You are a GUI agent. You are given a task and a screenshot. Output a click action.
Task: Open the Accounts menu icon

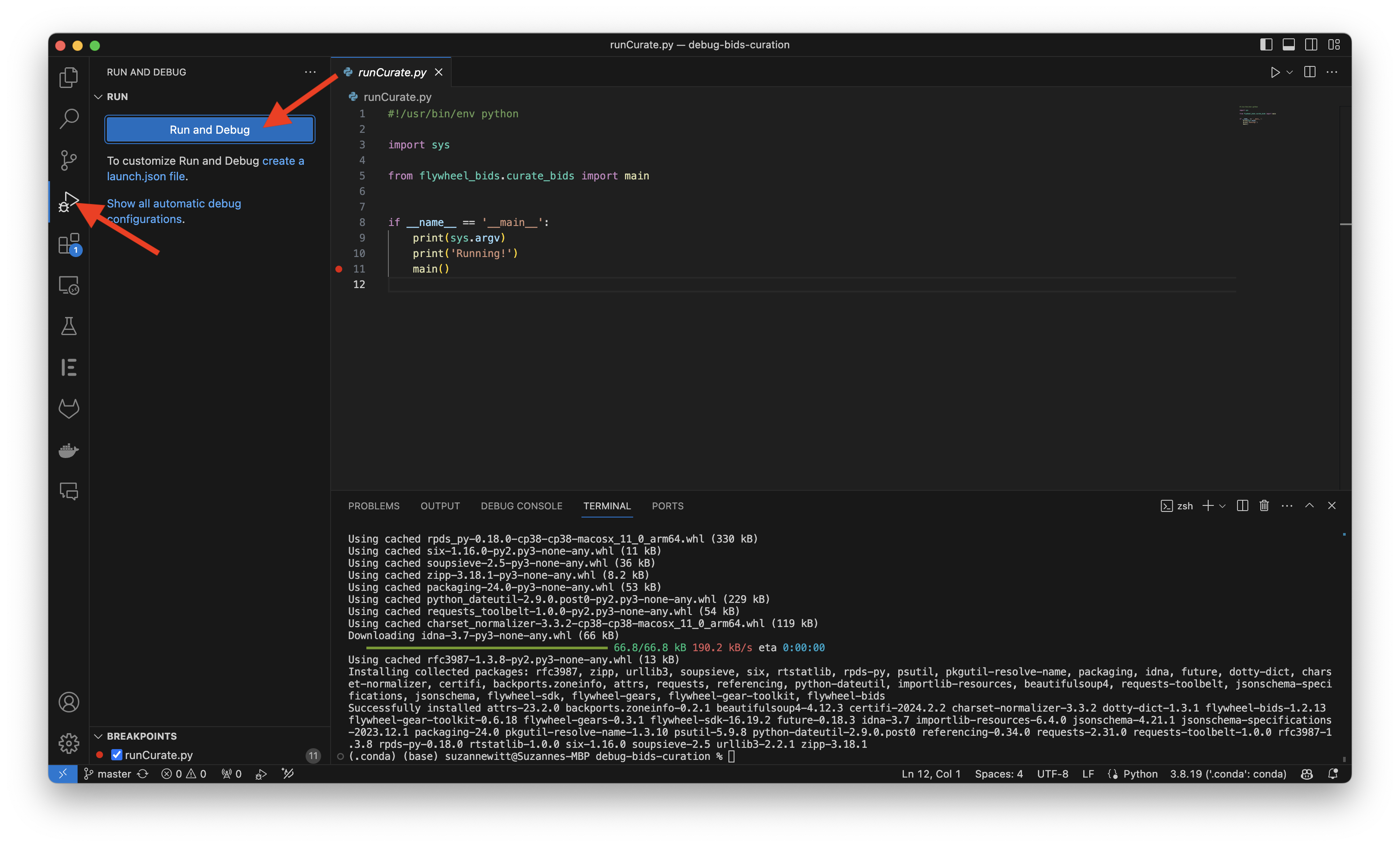[x=69, y=702]
